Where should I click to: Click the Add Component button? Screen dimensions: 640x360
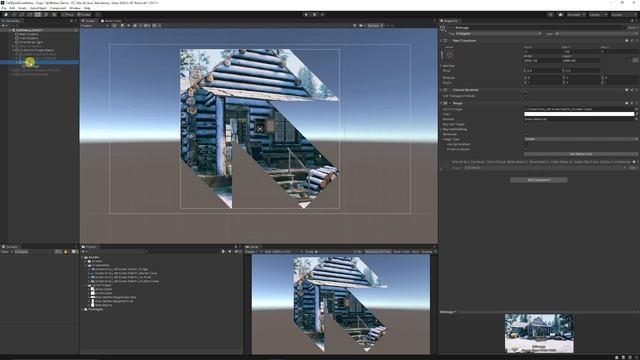tap(539, 180)
